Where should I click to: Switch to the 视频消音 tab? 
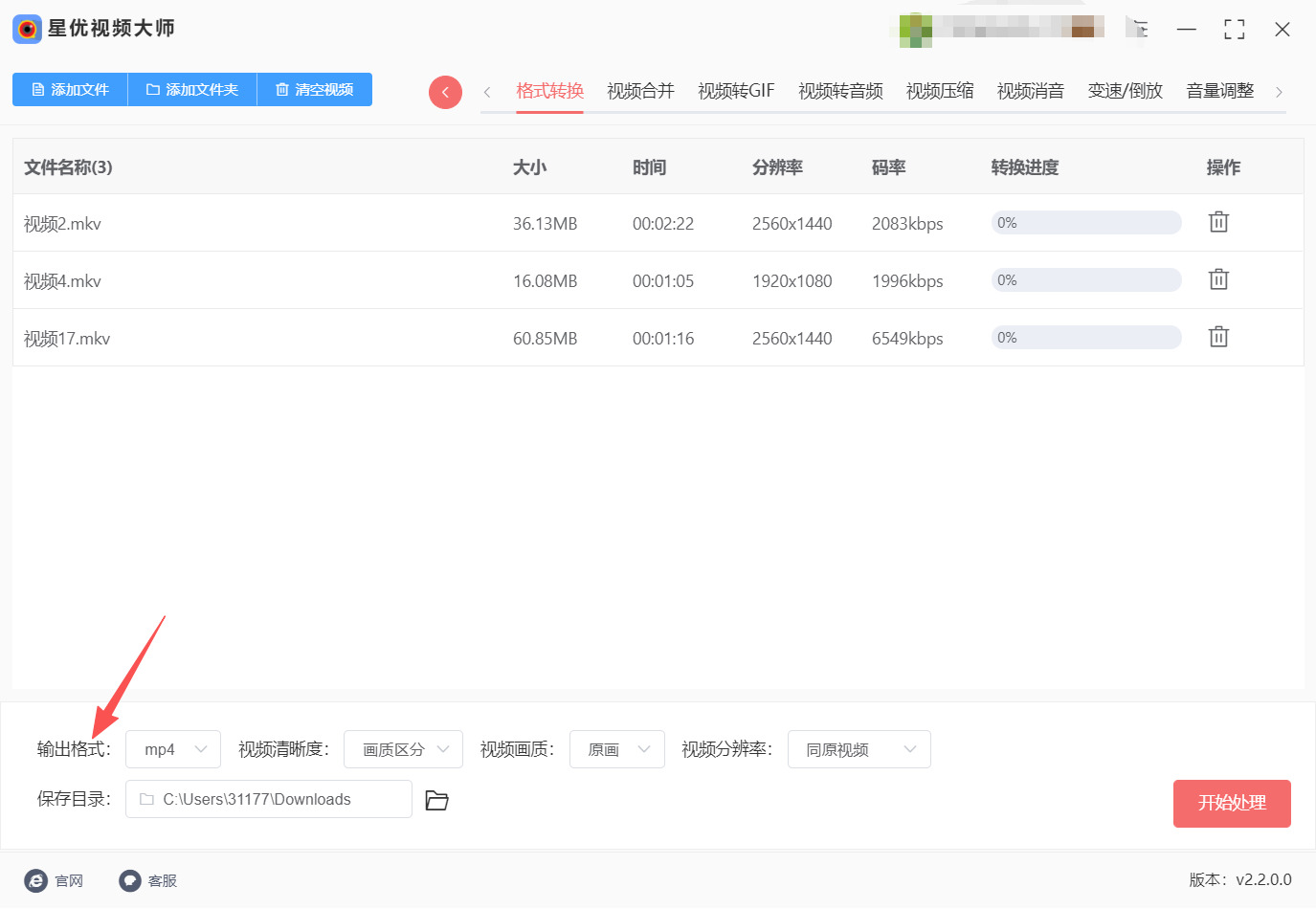(x=1031, y=91)
